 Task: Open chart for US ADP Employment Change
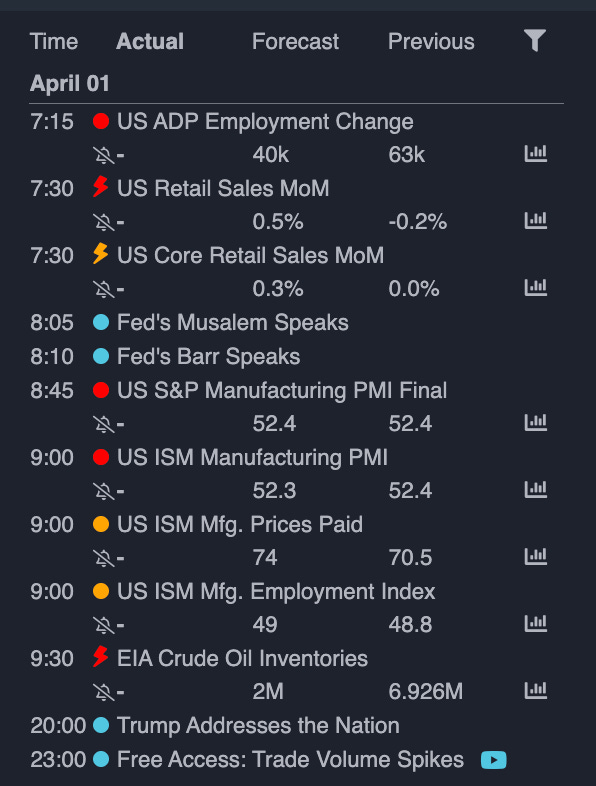[x=535, y=154]
